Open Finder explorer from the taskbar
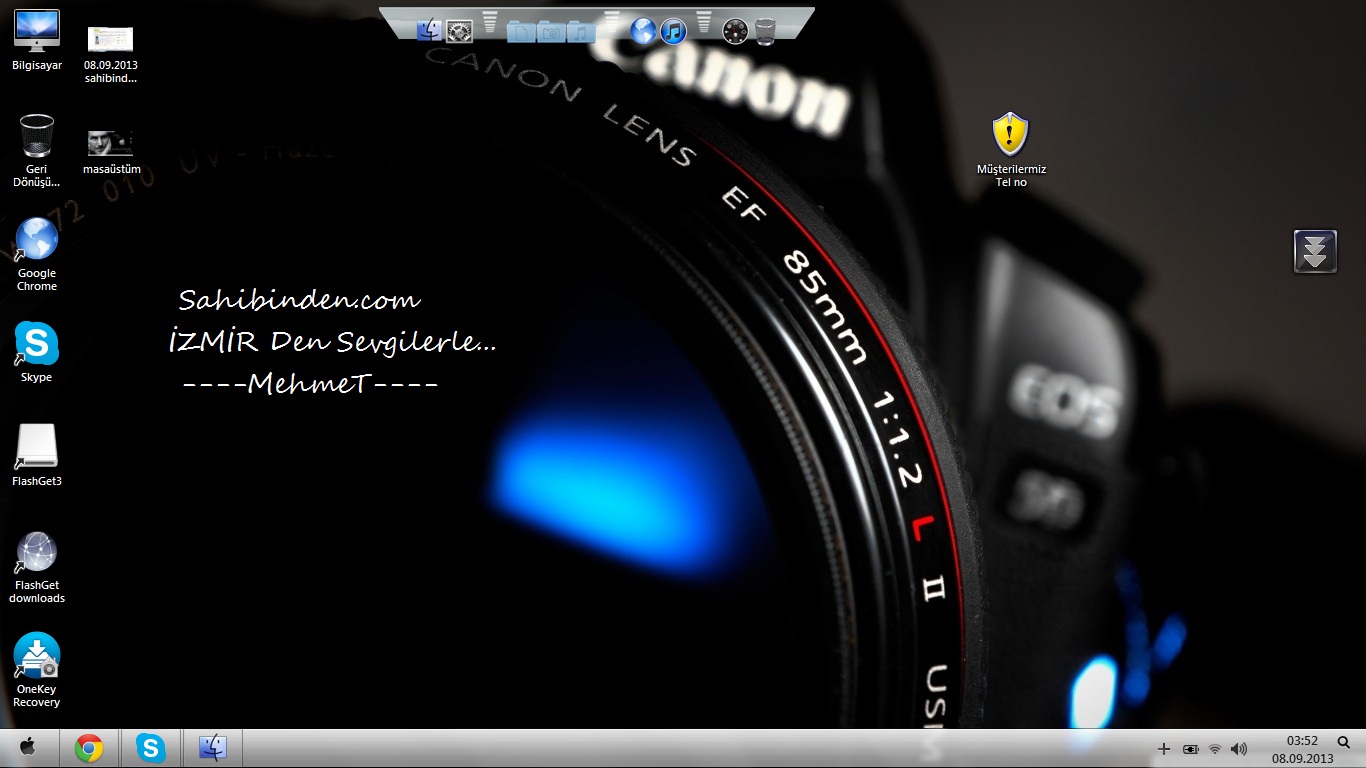Viewport: 1366px width, 768px height. (213, 748)
